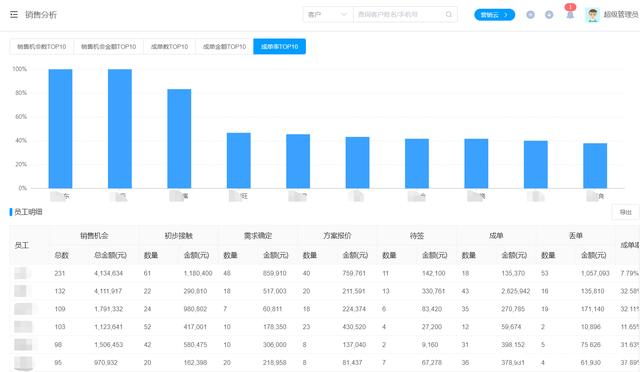Click the cell 970,932
640x372 pixels.
point(106,363)
